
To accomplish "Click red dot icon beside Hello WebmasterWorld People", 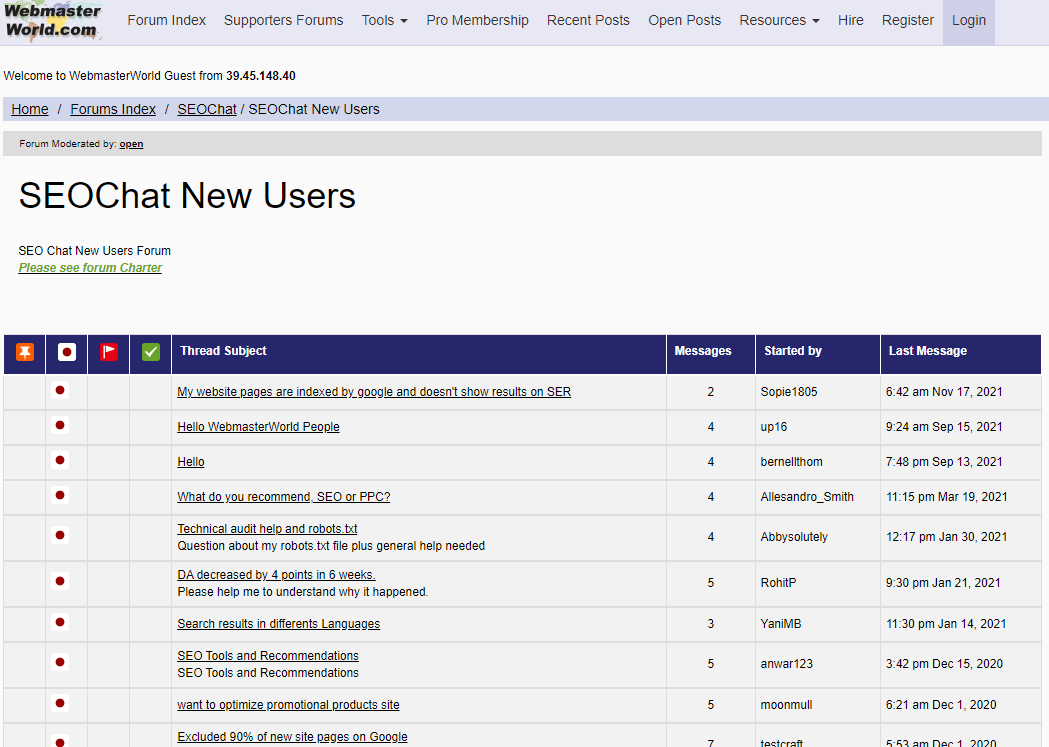I will point(60,425).
